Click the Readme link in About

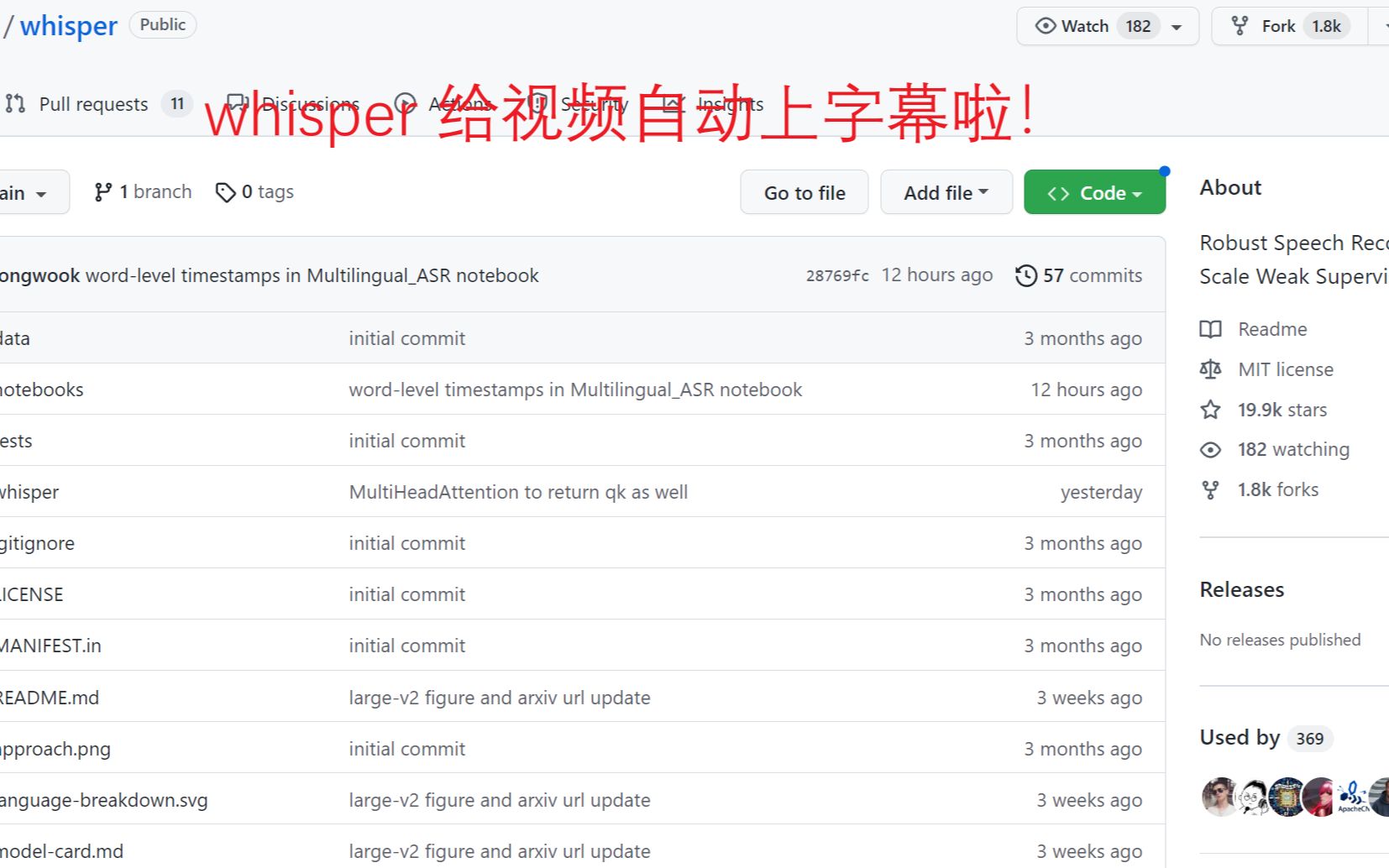(1272, 329)
